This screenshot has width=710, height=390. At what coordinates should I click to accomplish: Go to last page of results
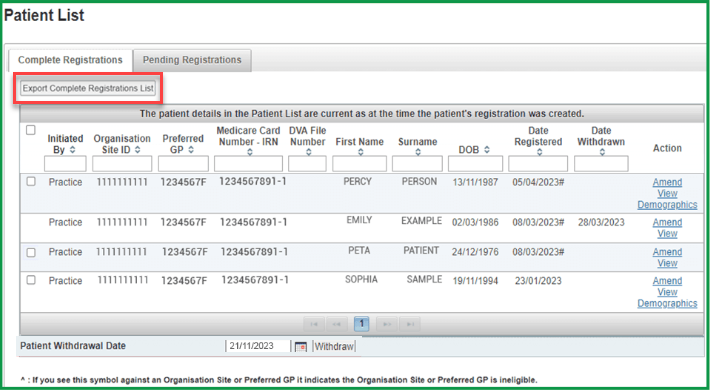click(410, 324)
